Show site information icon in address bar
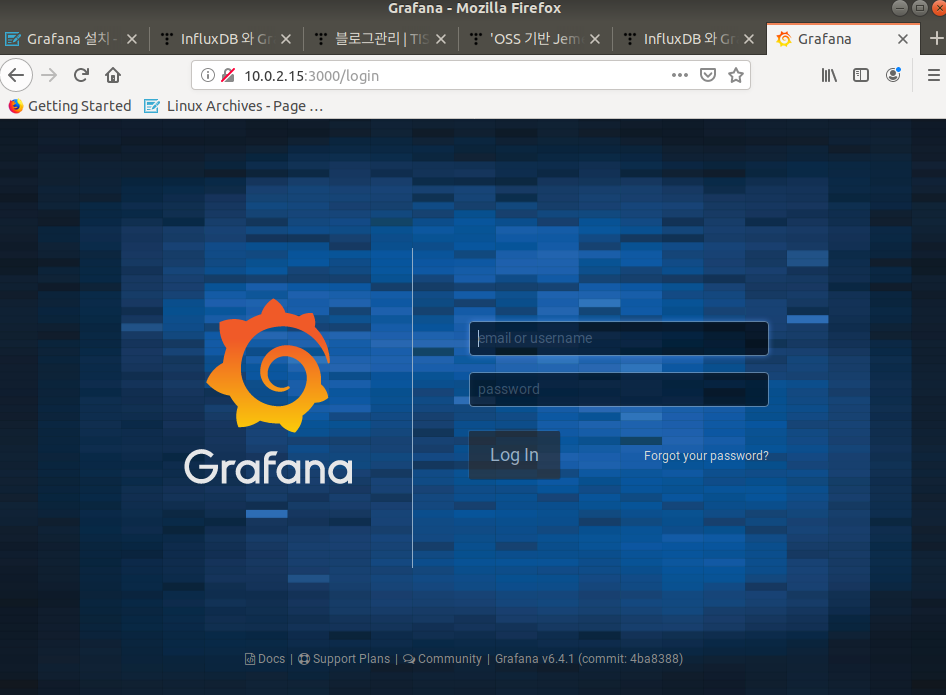 pos(208,75)
